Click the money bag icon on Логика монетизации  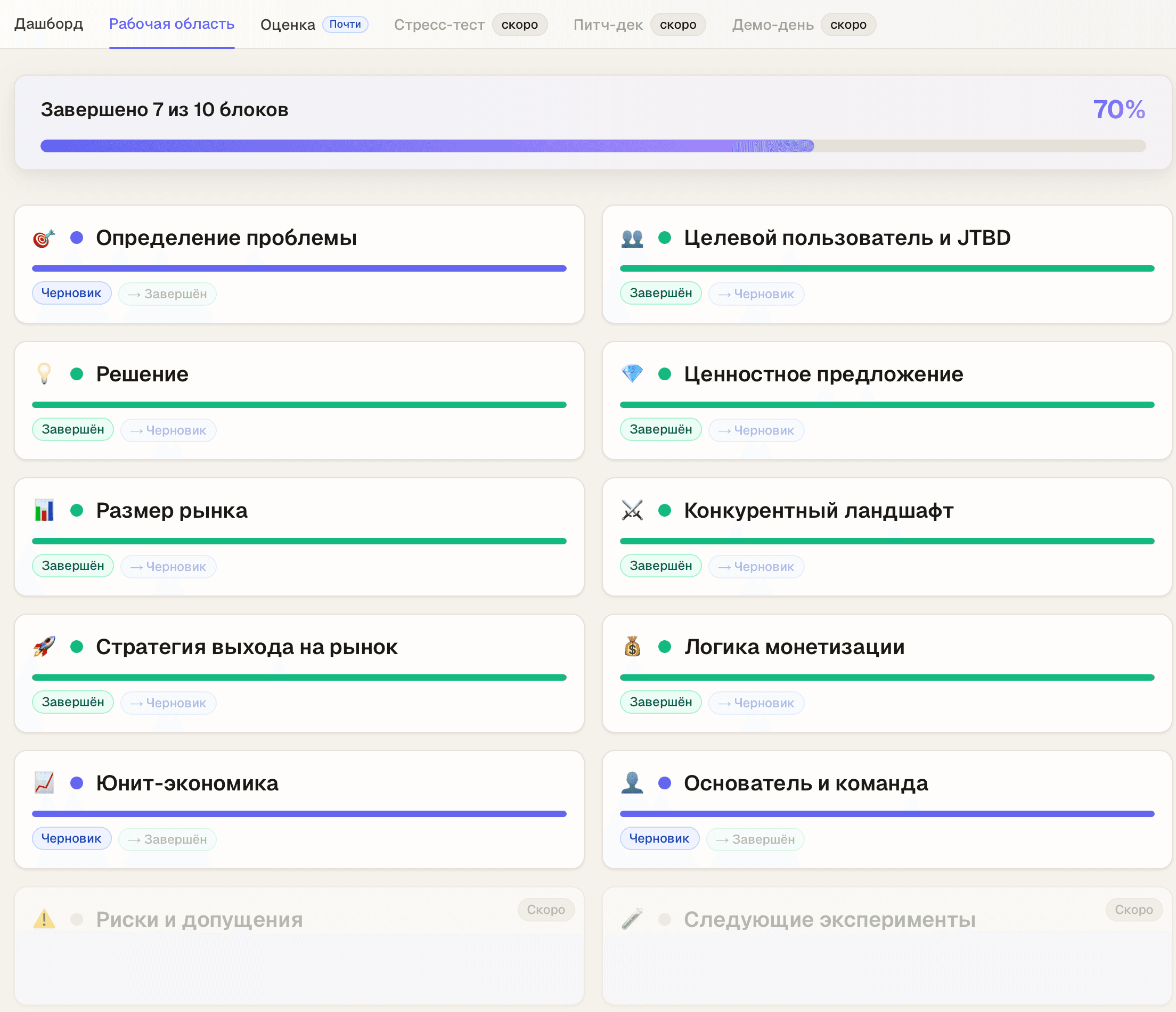pos(632,647)
